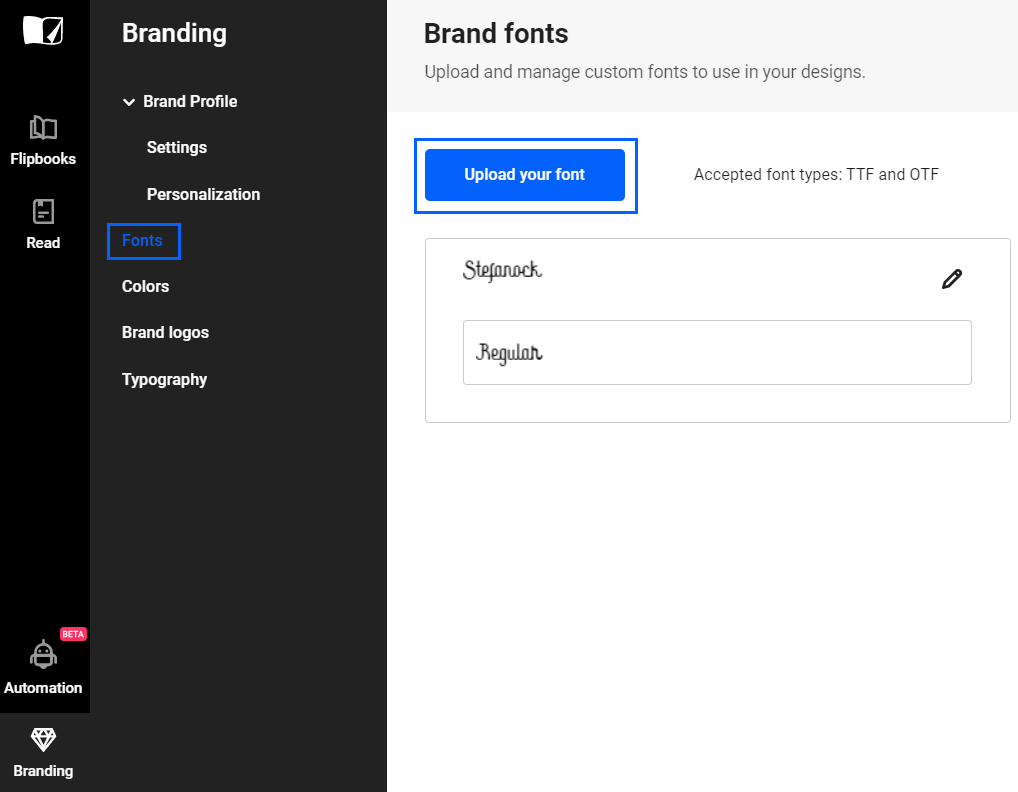Click the Flipsnack logo icon

click(x=43, y=31)
